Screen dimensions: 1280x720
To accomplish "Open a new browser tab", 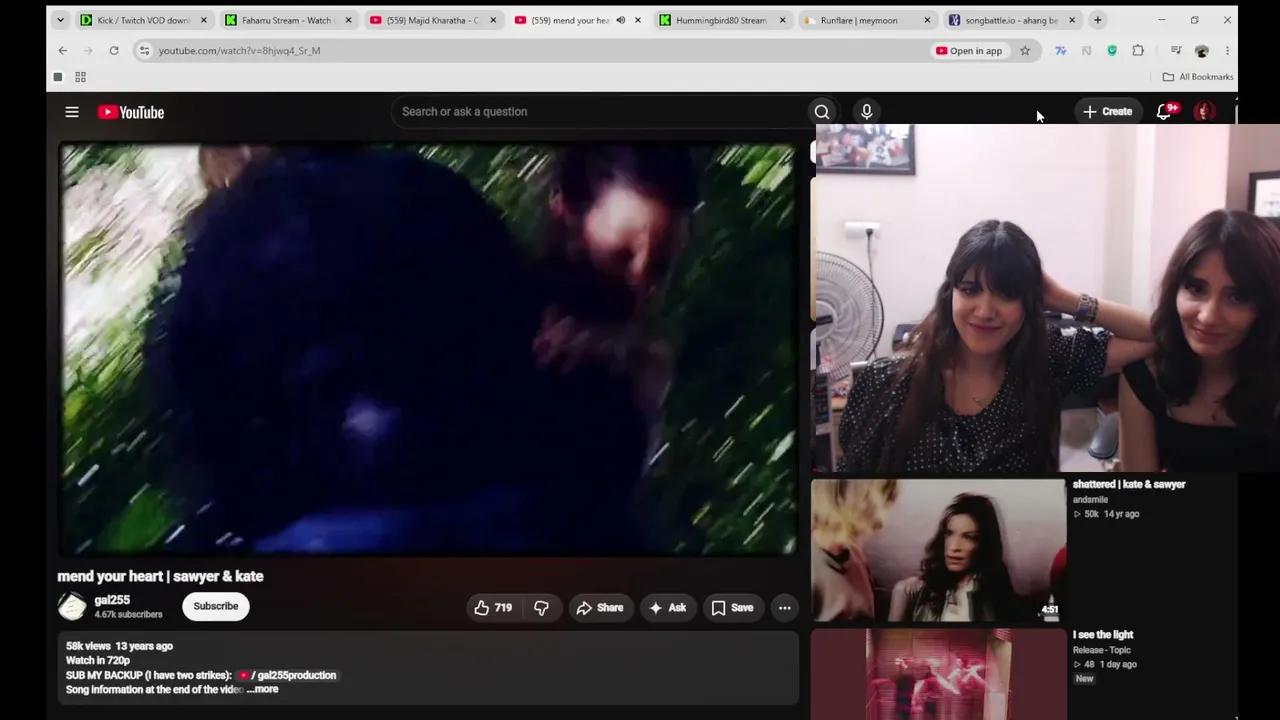I will pos(1097,20).
